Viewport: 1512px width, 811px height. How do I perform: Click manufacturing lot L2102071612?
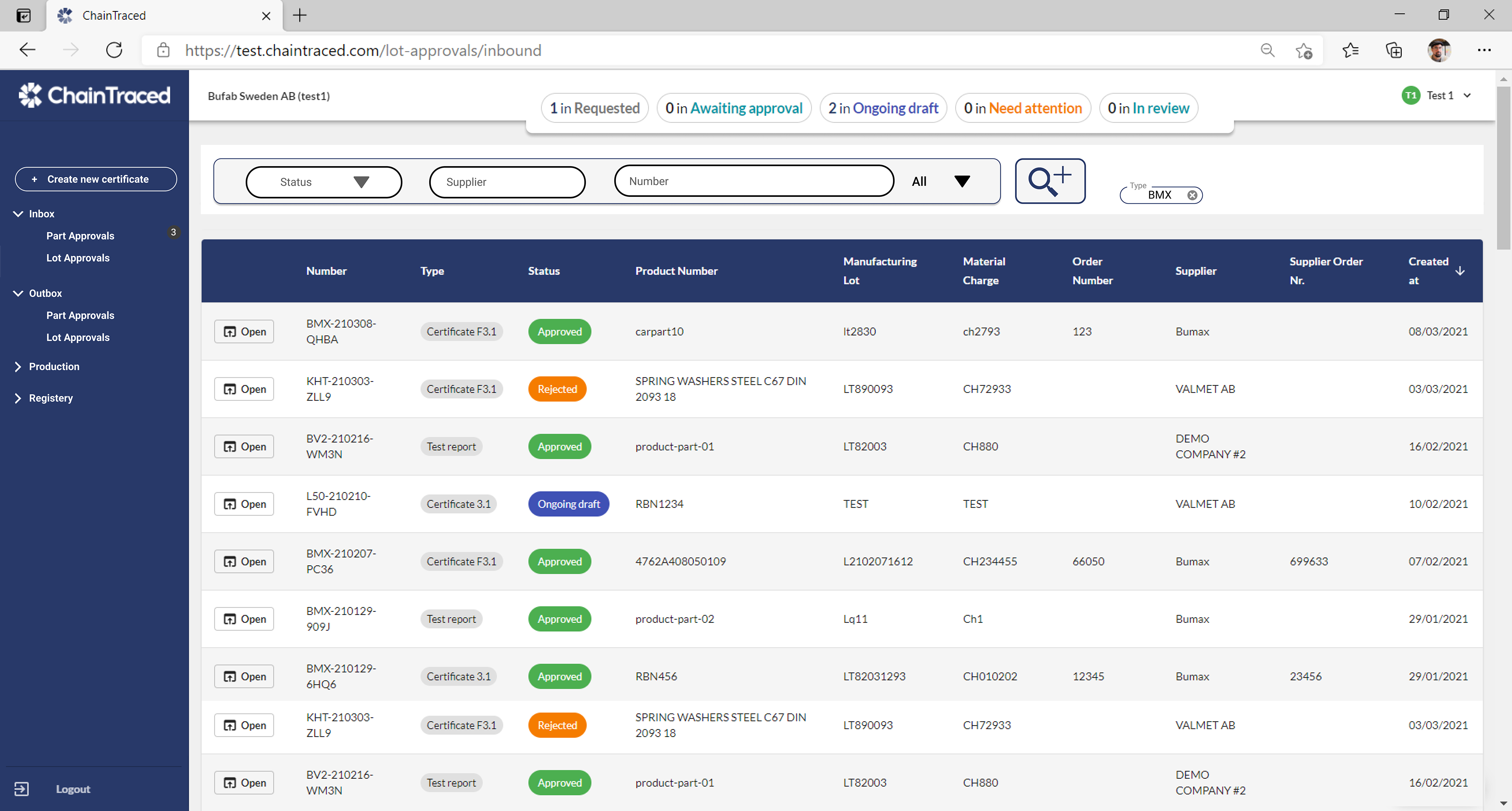(x=878, y=561)
